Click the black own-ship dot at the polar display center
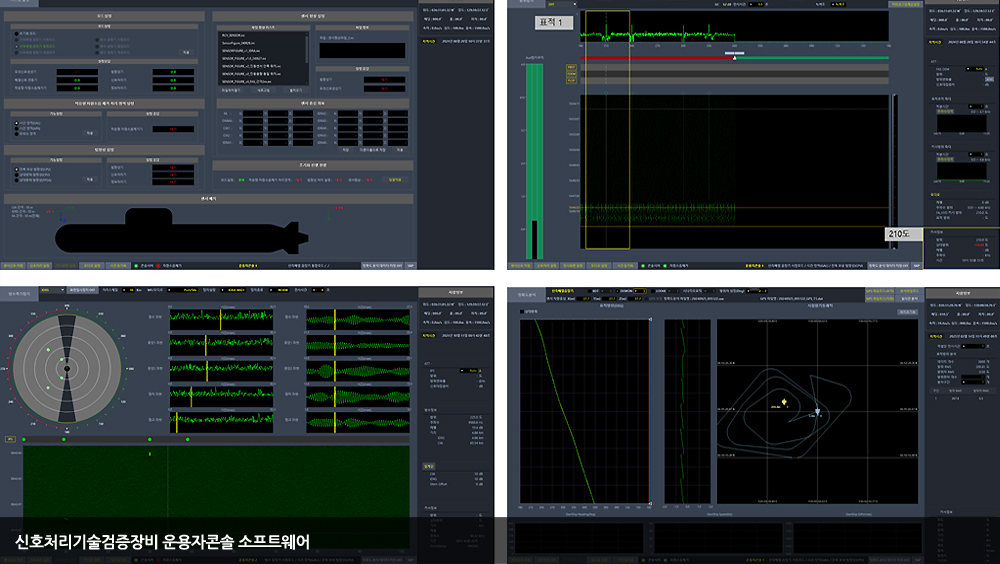 pyautogui.click(x=67, y=369)
